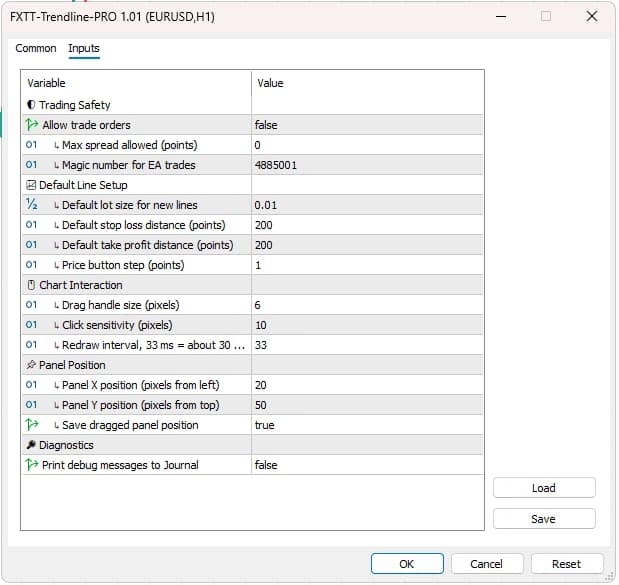Screen dimensions: 619x585
Task: Select Panel X position (pixels from left) label
Action: (141, 385)
